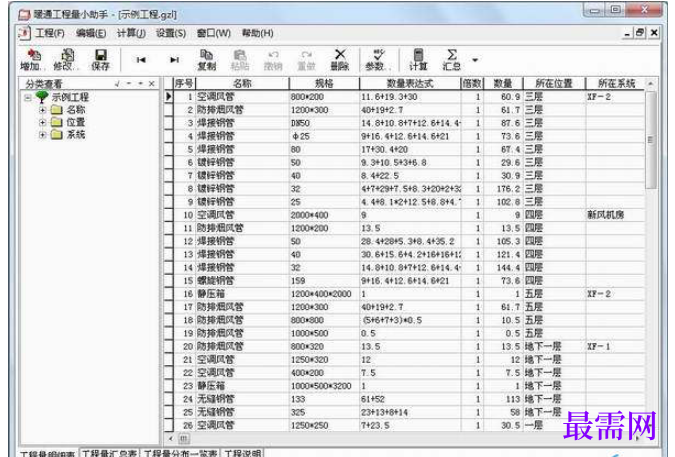The height and width of the screenshot is (457, 675).
Task: Click spec cell 1200*400*2000
Action: [x=324, y=293]
